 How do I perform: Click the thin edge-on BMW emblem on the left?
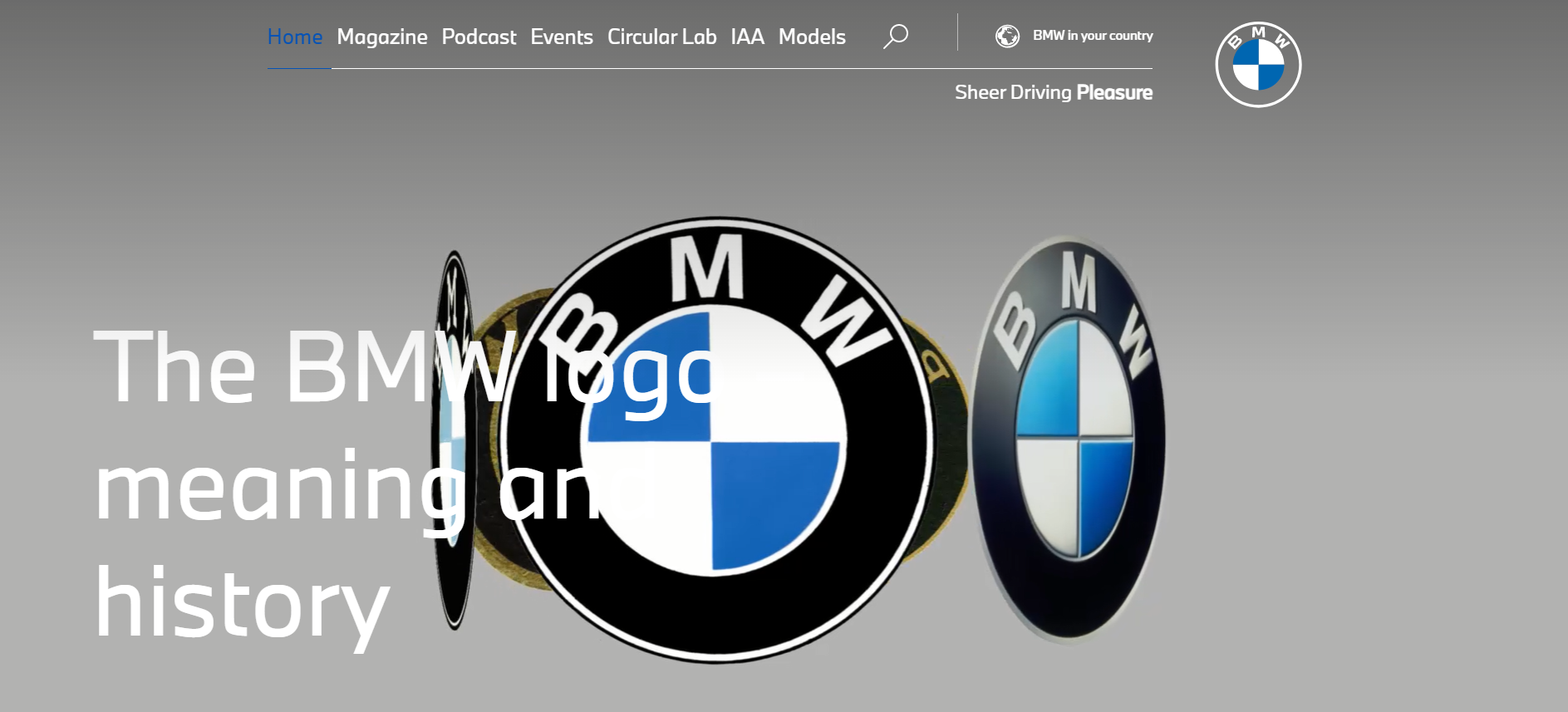[453, 440]
